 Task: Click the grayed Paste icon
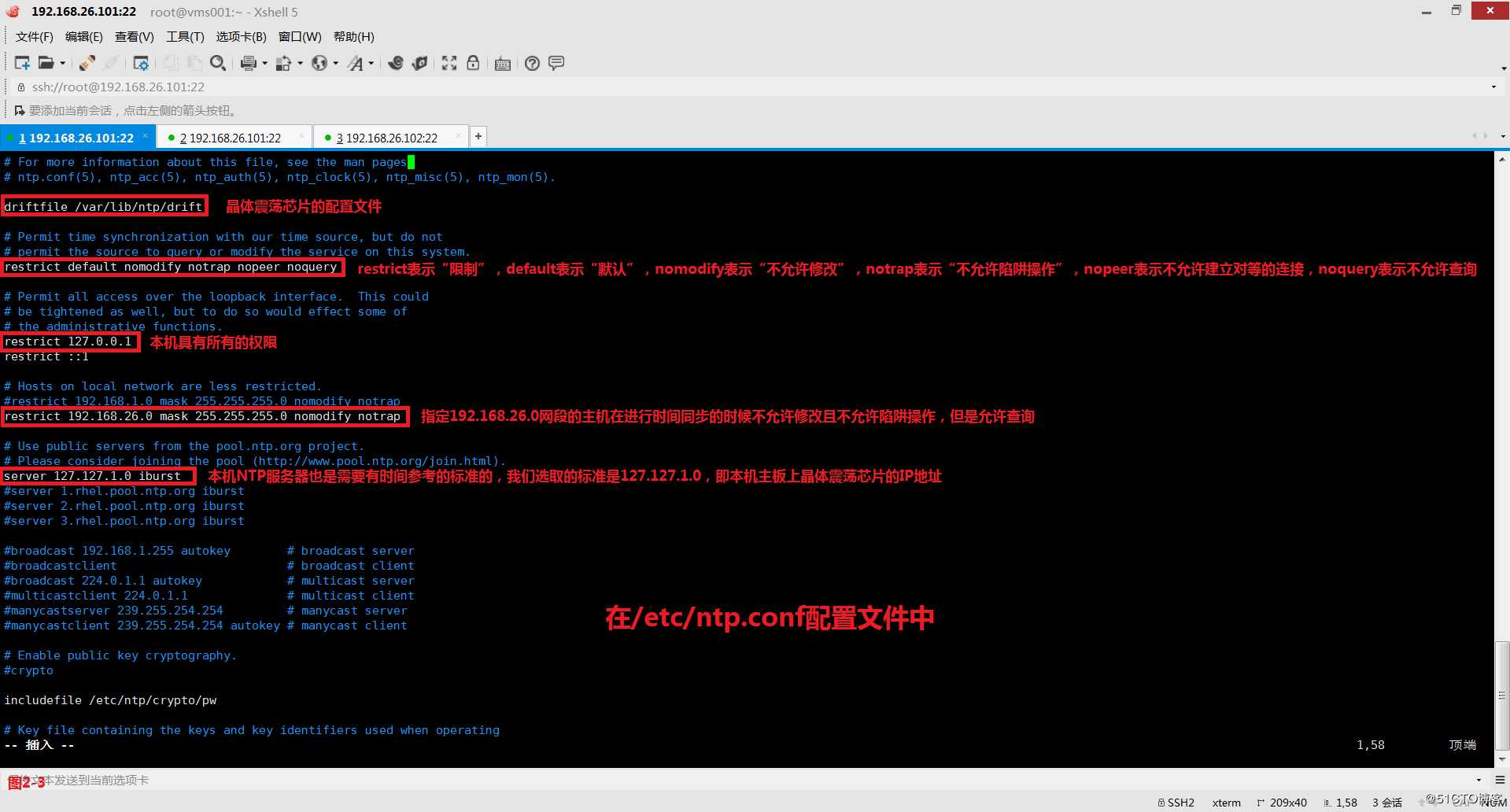(194, 63)
